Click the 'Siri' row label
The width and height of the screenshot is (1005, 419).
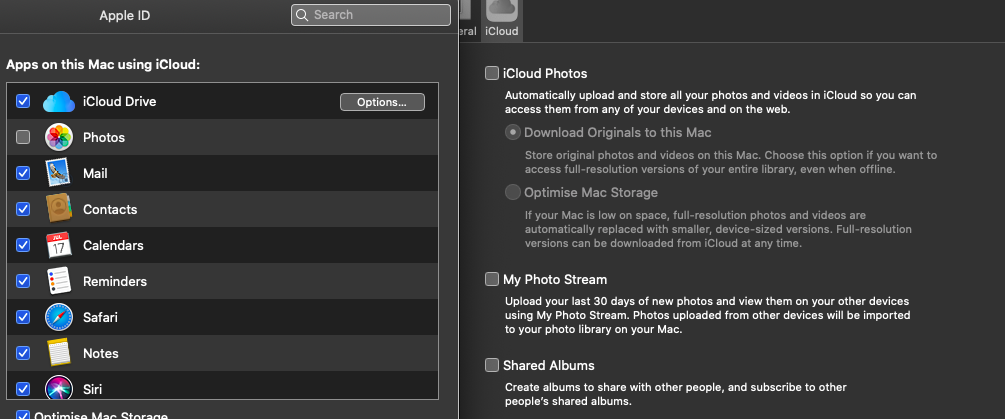[x=92, y=388]
